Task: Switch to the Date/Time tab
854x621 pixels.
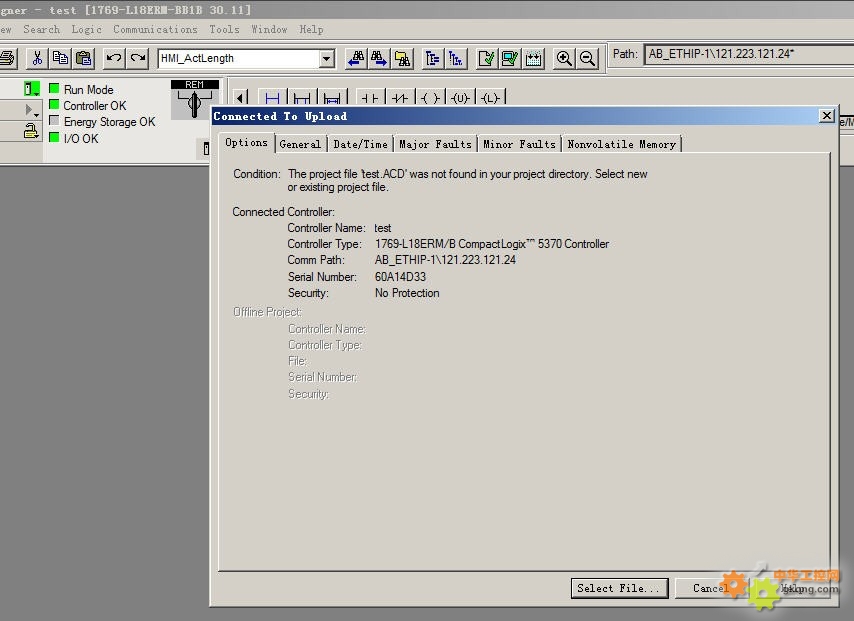Action: 360,144
